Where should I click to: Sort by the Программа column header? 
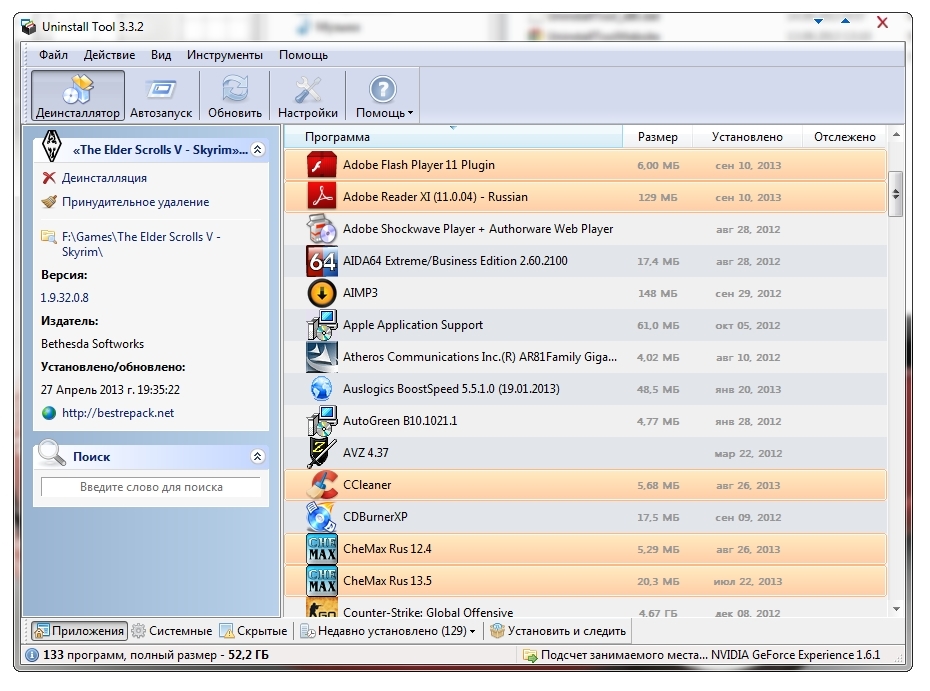click(453, 137)
